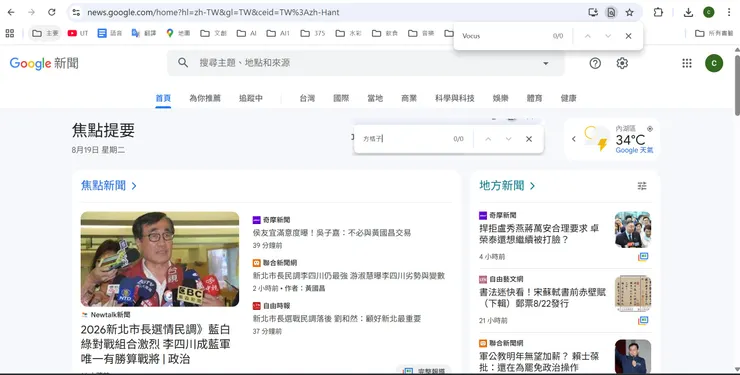Image resolution: width=740 pixels, height=375 pixels.
Task: Go to next match in Vocus find bar
Action: 608,36
